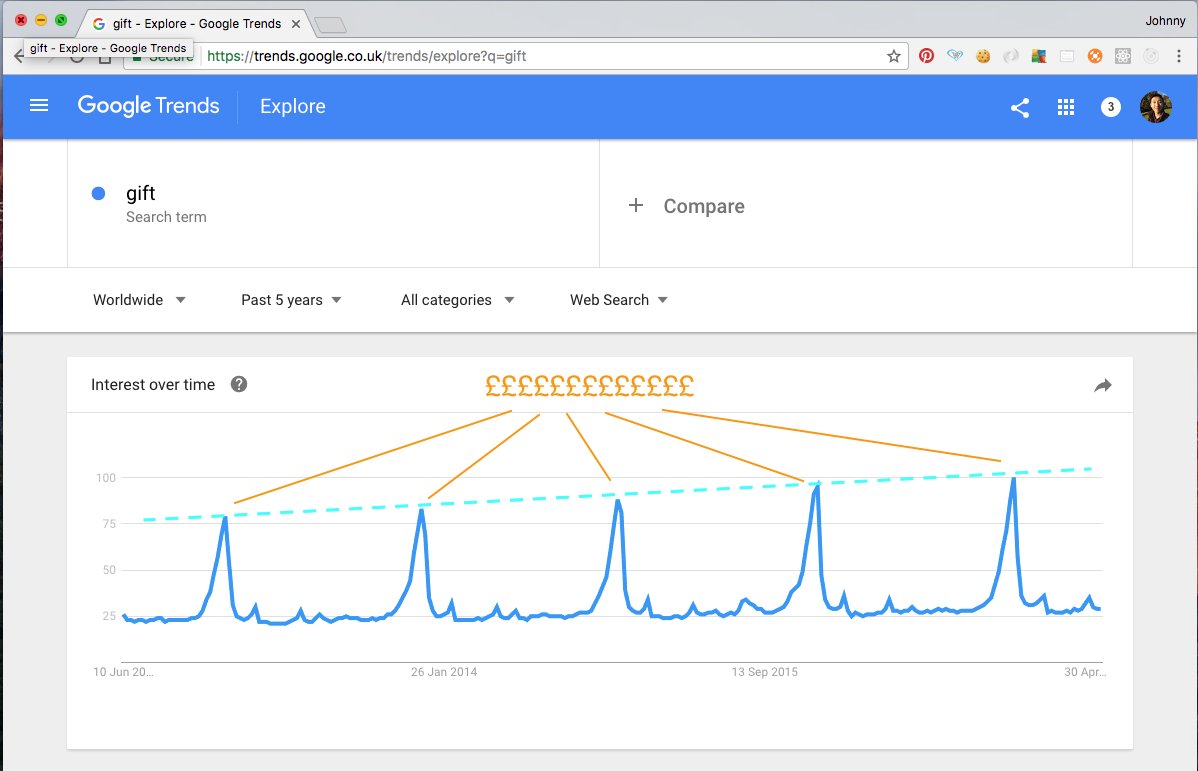Click the Search term label
The width and height of the screenshot is (1198, 771).
pos(166,217)
